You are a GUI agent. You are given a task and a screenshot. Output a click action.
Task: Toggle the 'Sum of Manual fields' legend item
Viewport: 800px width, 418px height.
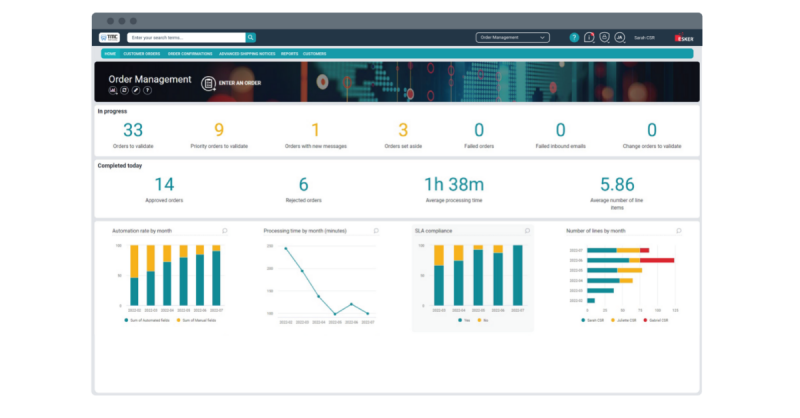[x=197, y=320]
